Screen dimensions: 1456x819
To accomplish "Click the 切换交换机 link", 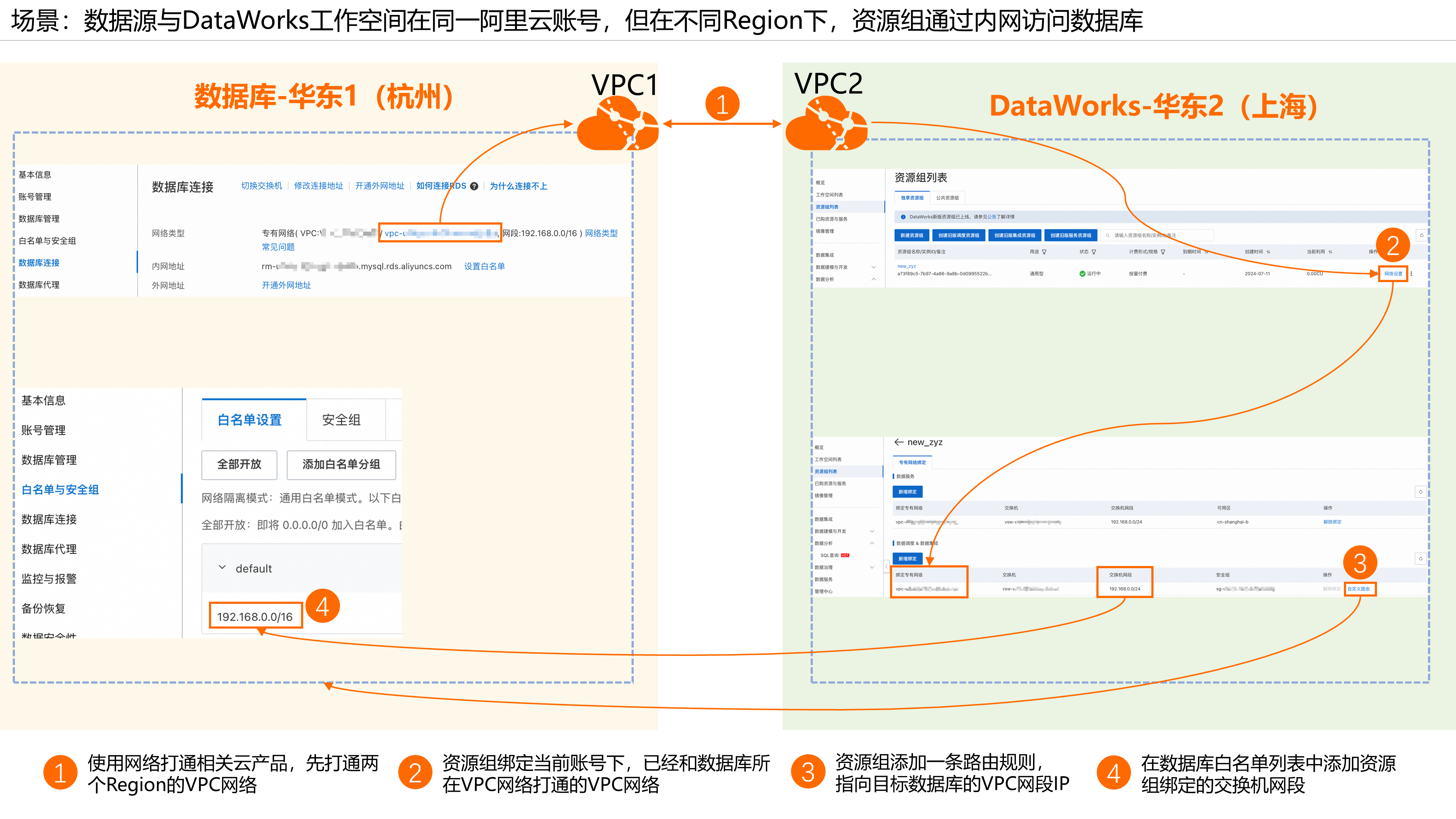I will pyautogui.click(x=262, y=186).
